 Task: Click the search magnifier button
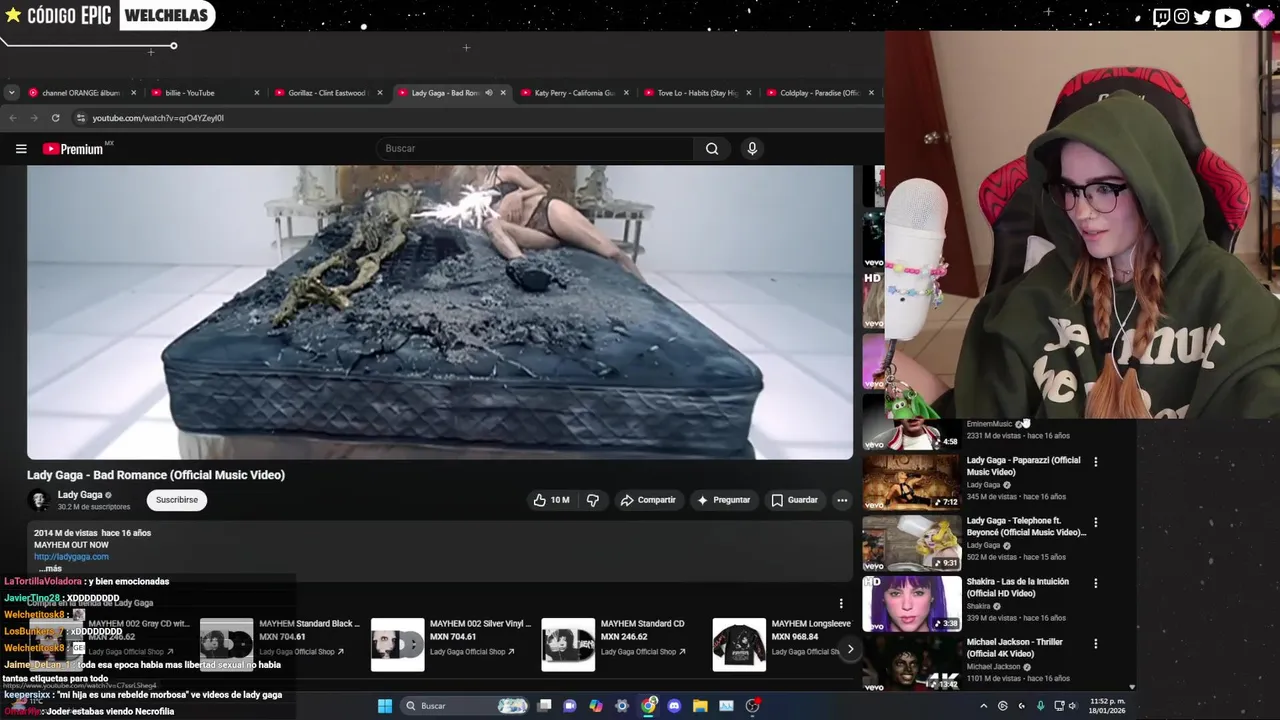pos(712,149)
